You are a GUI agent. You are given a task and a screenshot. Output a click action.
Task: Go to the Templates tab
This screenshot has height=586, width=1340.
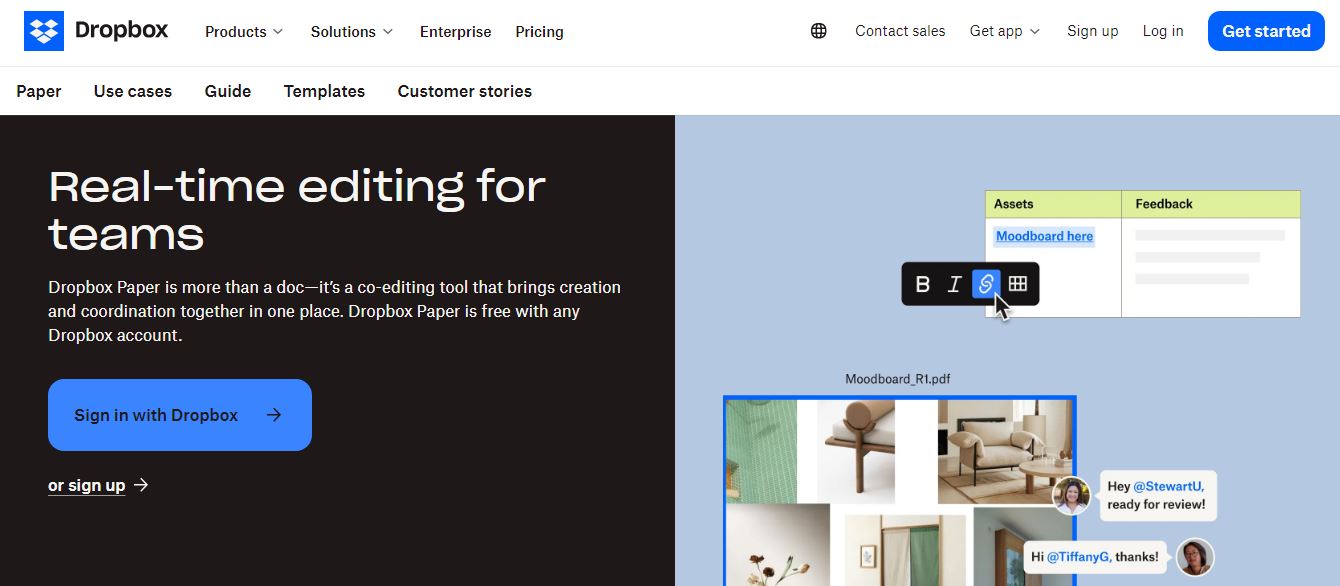tap(324, 91)
